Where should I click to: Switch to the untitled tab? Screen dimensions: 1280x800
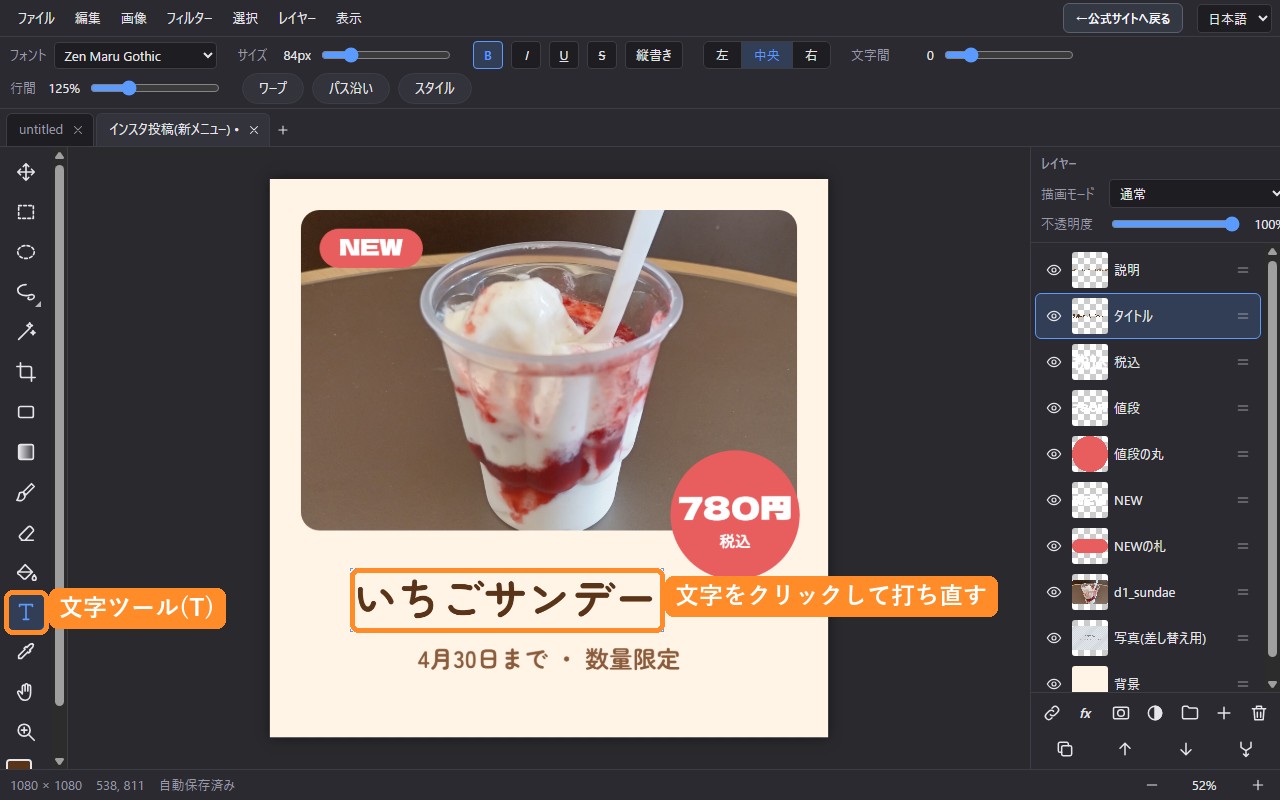click(x=41, y=130)
